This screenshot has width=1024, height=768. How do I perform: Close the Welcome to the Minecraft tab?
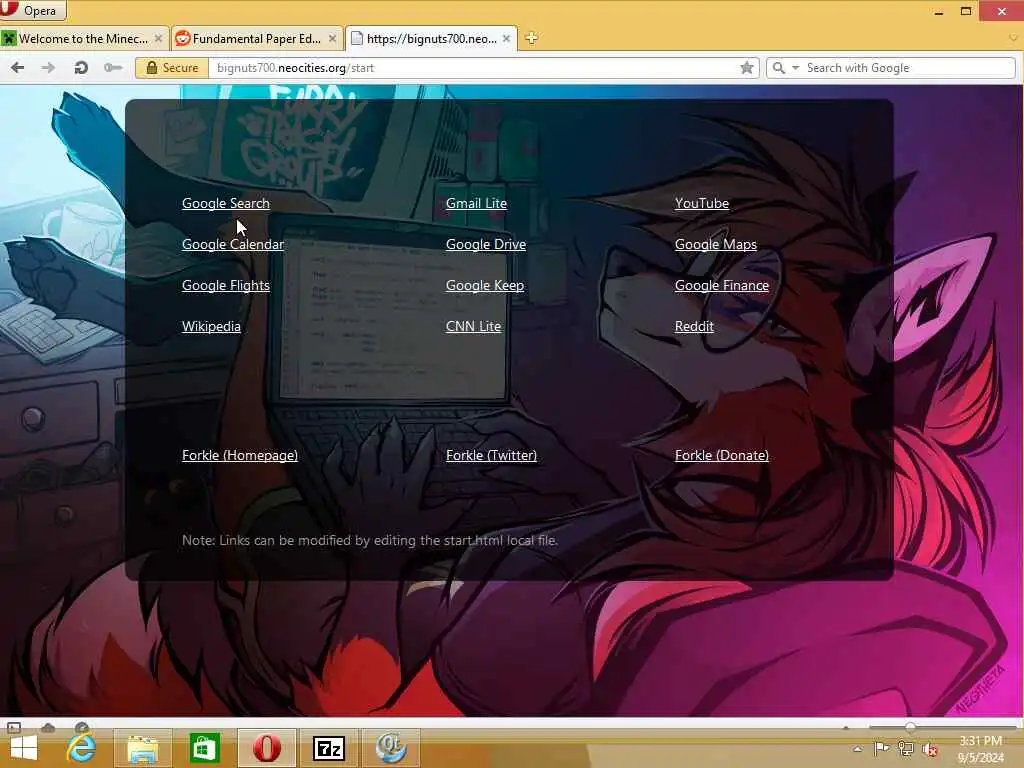click(158, 39)
